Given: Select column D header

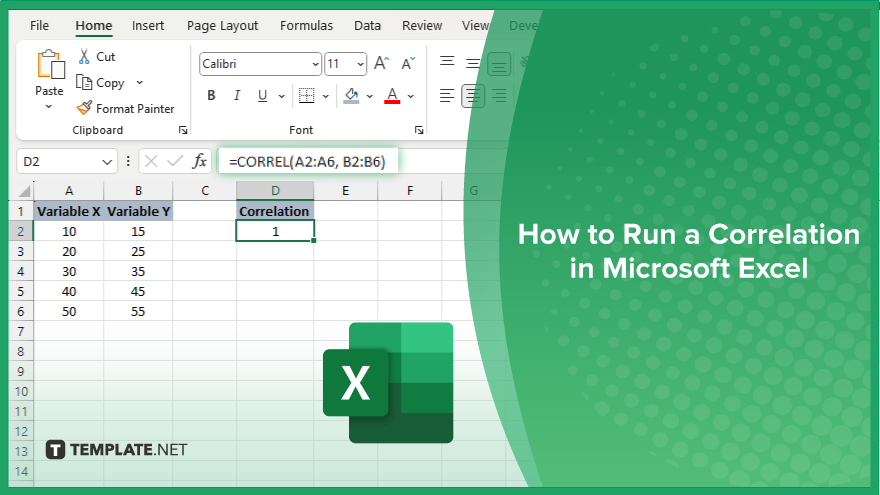Looking at the screenshot, I should tap(275, 191).
